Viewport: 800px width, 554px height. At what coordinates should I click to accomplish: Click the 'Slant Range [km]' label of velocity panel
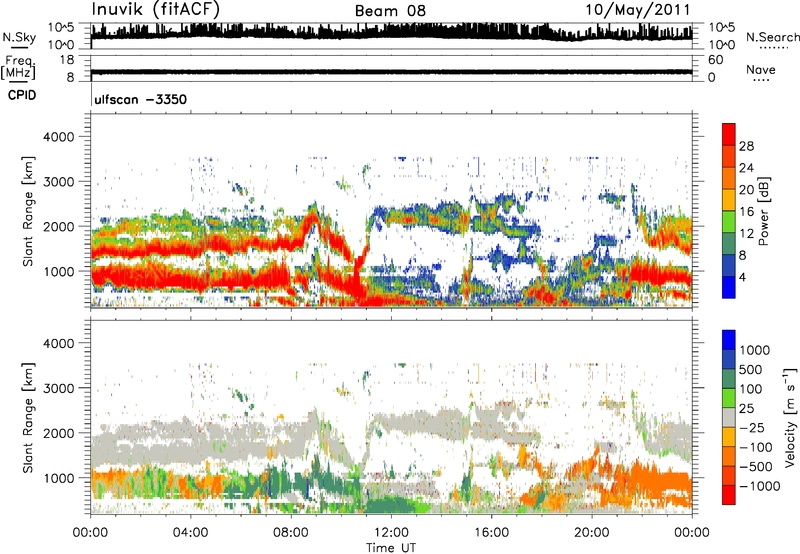point(29,418)
